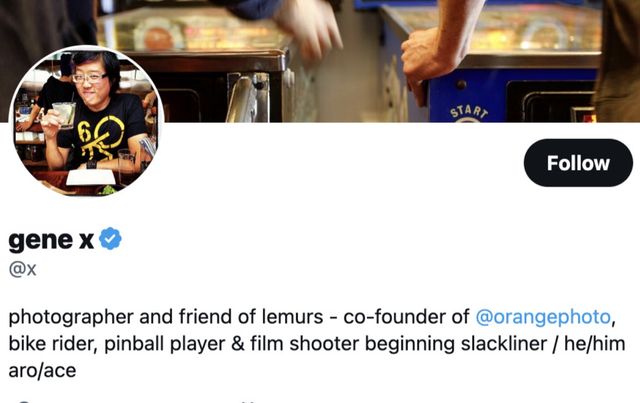Click the @x username handle
Viewport: 640px width, 403px height.
[x=22, y=269]
